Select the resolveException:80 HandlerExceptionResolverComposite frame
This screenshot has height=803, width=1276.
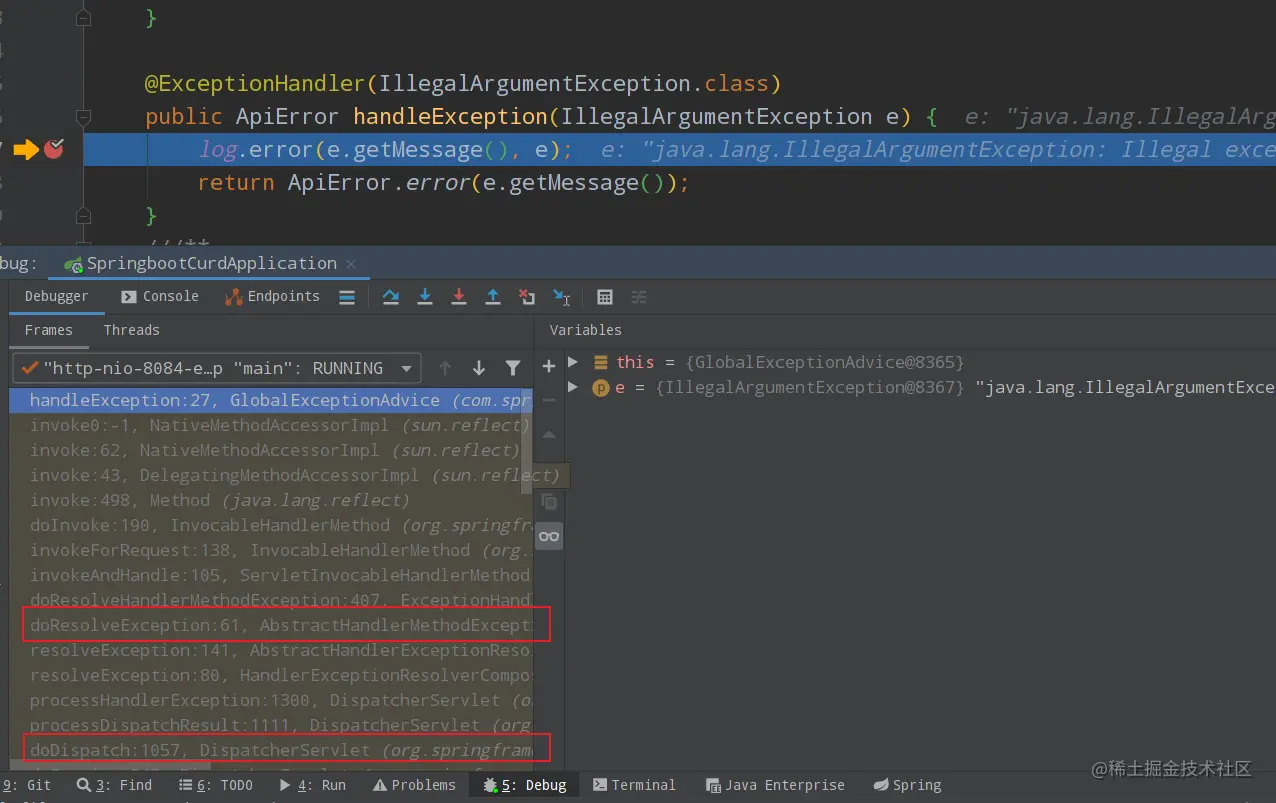point(271,675)
